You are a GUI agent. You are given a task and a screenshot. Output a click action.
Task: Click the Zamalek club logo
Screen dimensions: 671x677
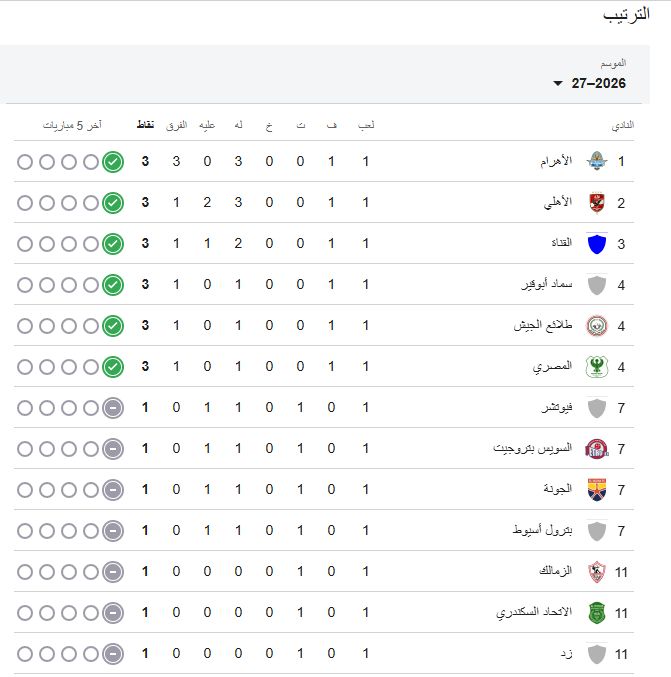click(x=597, y=572)
